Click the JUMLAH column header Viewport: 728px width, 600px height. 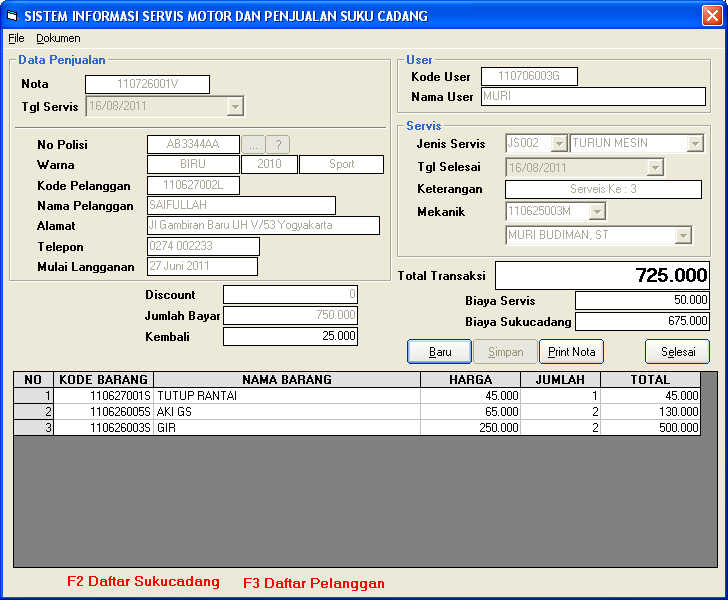click(560, 379)
